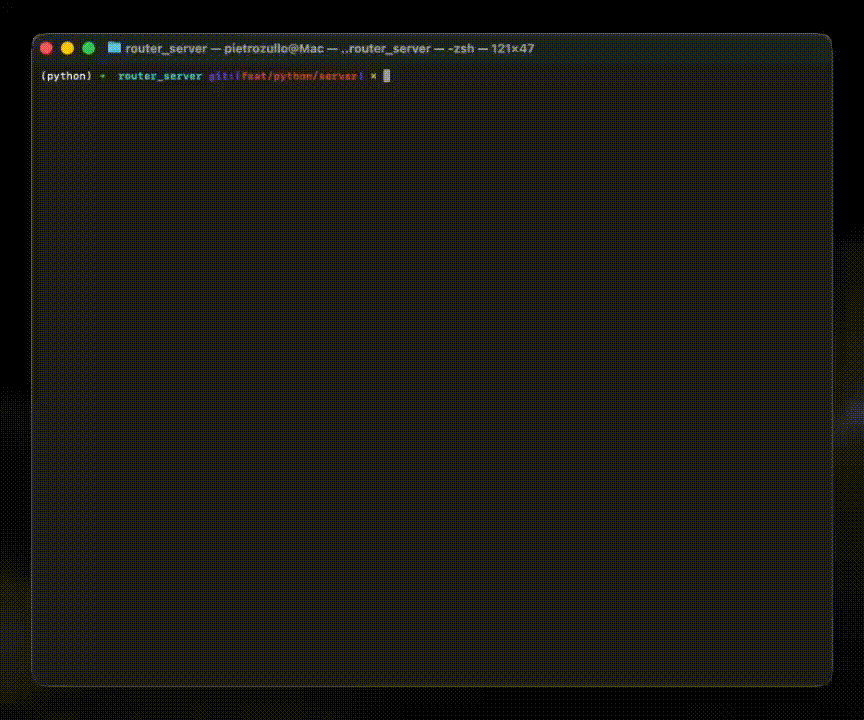Click the folder proxy icon in title bar

[x=114, y=48]
